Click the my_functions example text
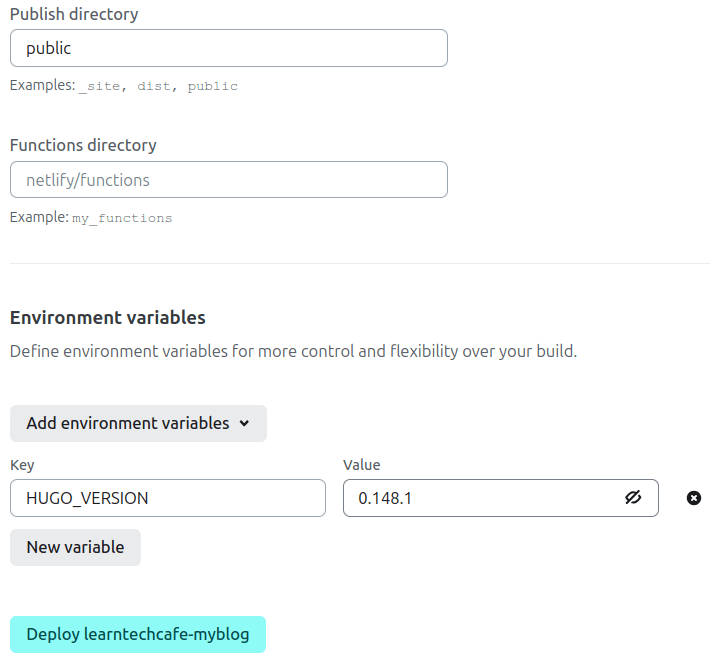 click(122, 218)
